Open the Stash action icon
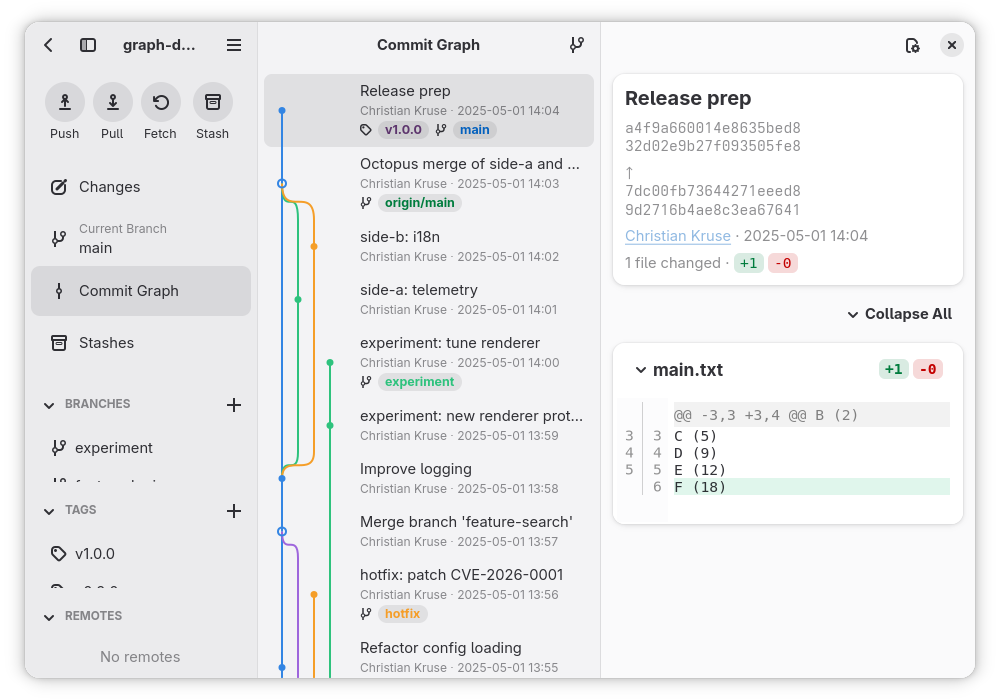 click(x=212, y=102)
